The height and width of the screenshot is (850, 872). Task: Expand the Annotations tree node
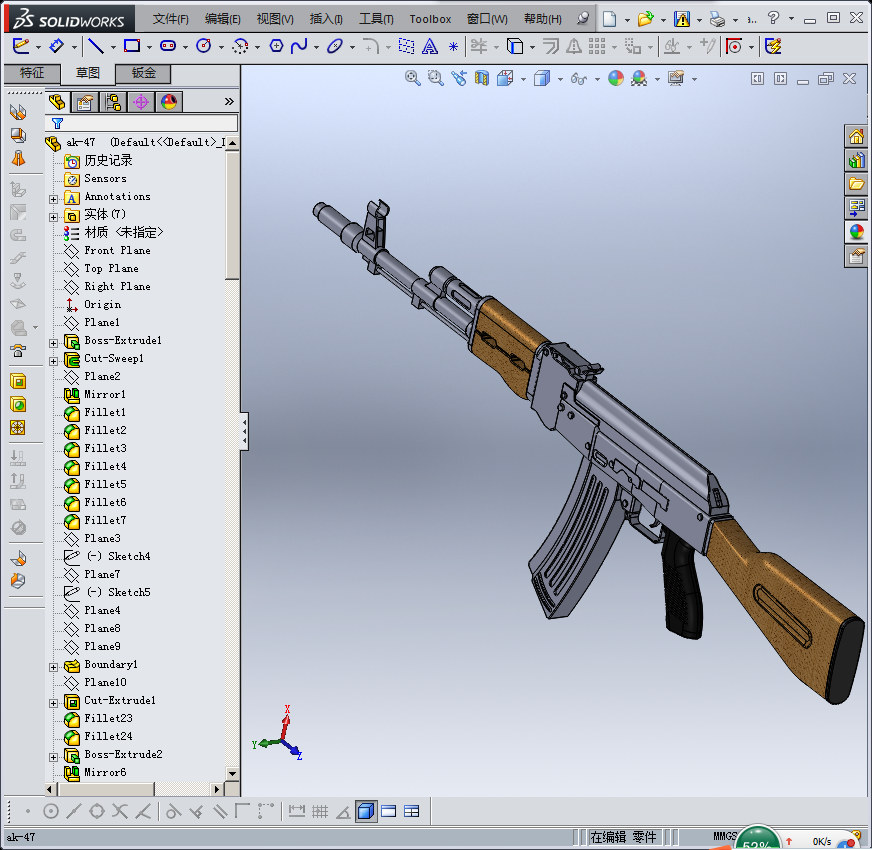[x=53, y=199]
